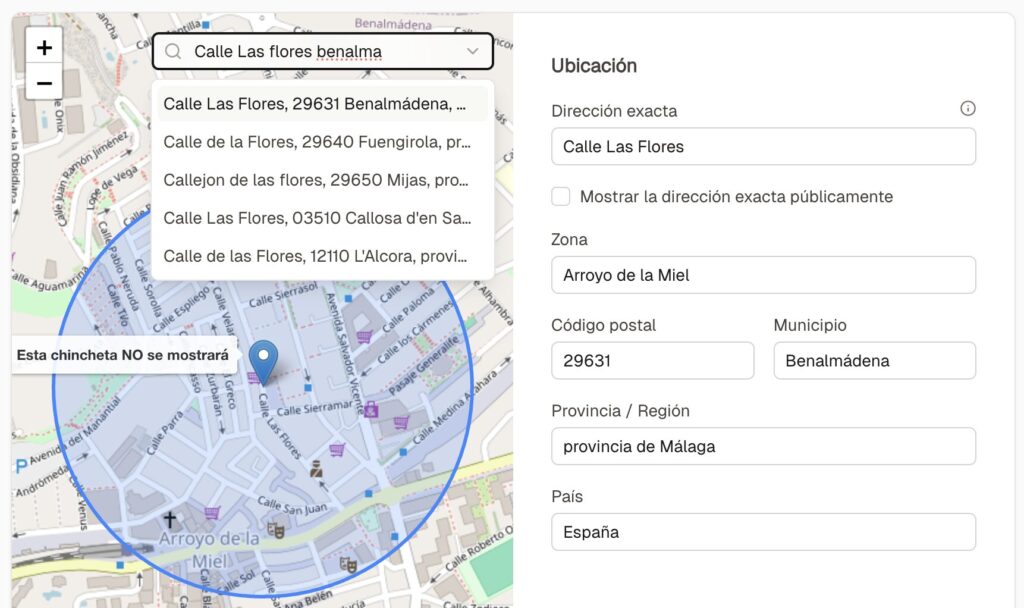The width and height of the screenshot is (1024, 608).
Task: Click the police officer icon on map
Action: point(316,468)
